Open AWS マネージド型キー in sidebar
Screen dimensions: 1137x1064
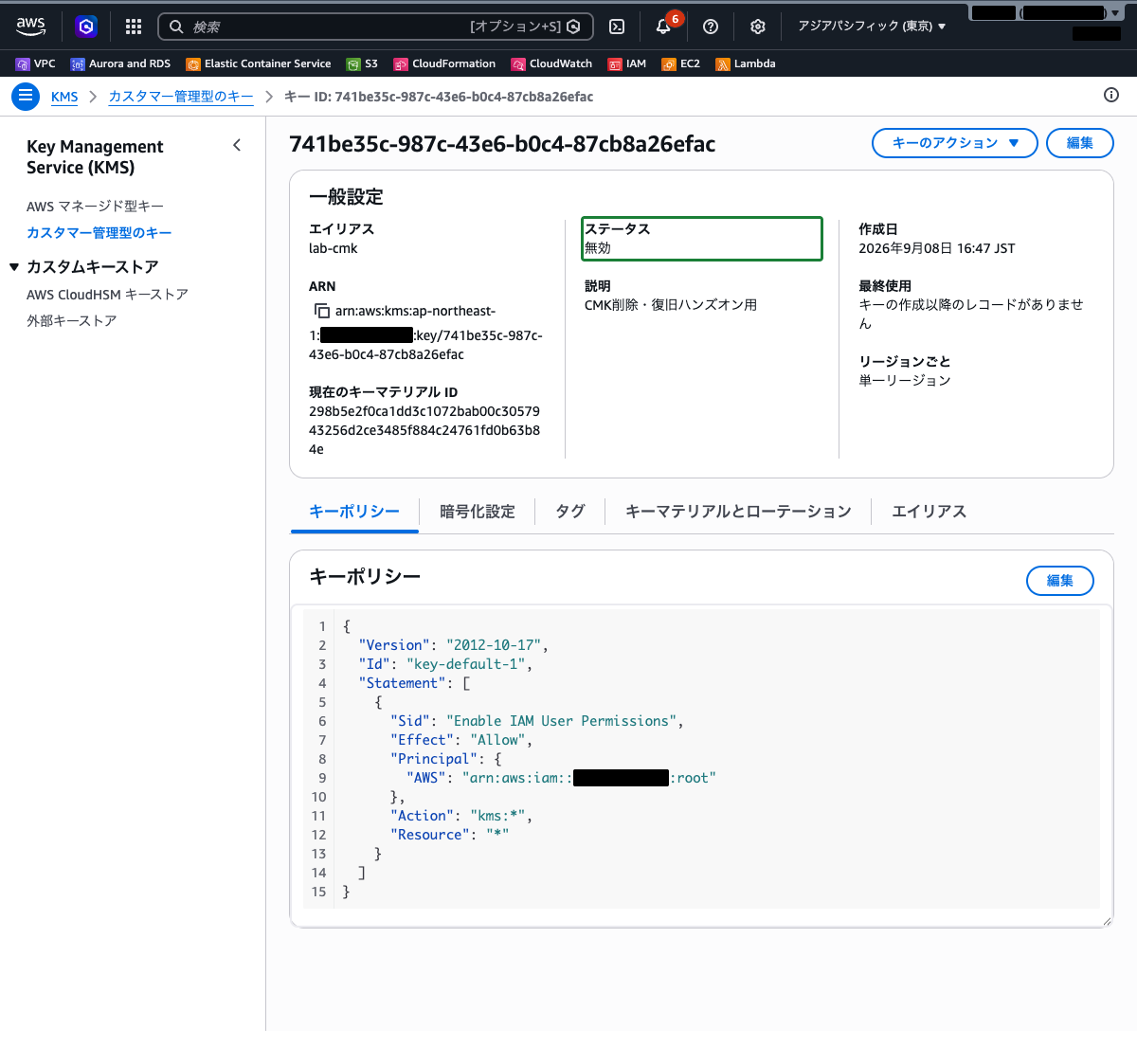pyautogui.click(x=96, y=206)
